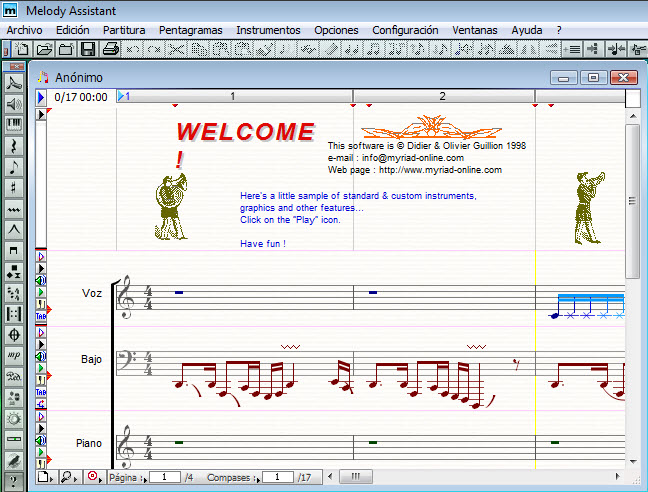Select the pedal marking tool
The image size is (648, 492).
point(14,377)
